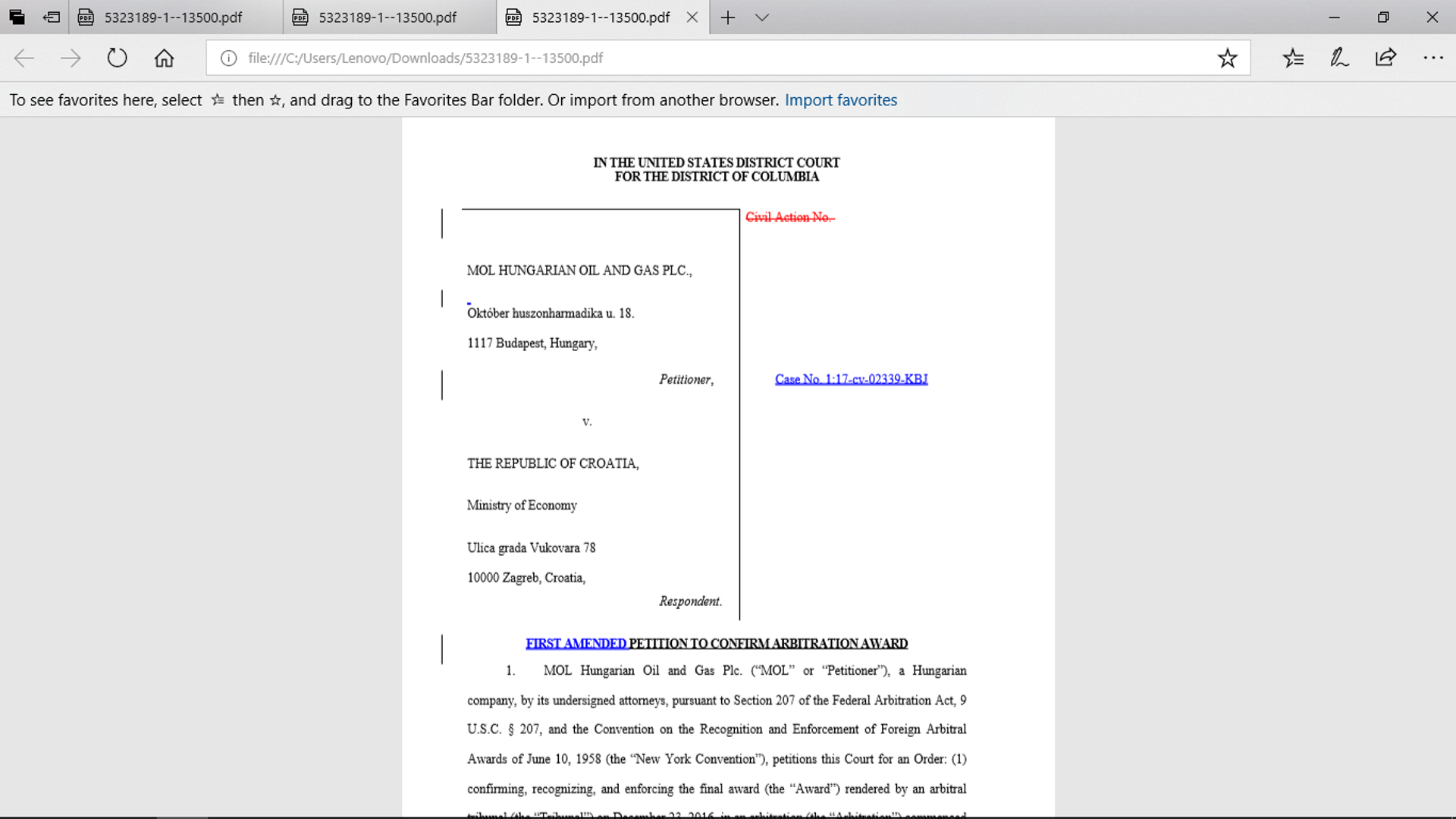Switch to the second PDF tab
The image size is (1456, 819).
388,17
